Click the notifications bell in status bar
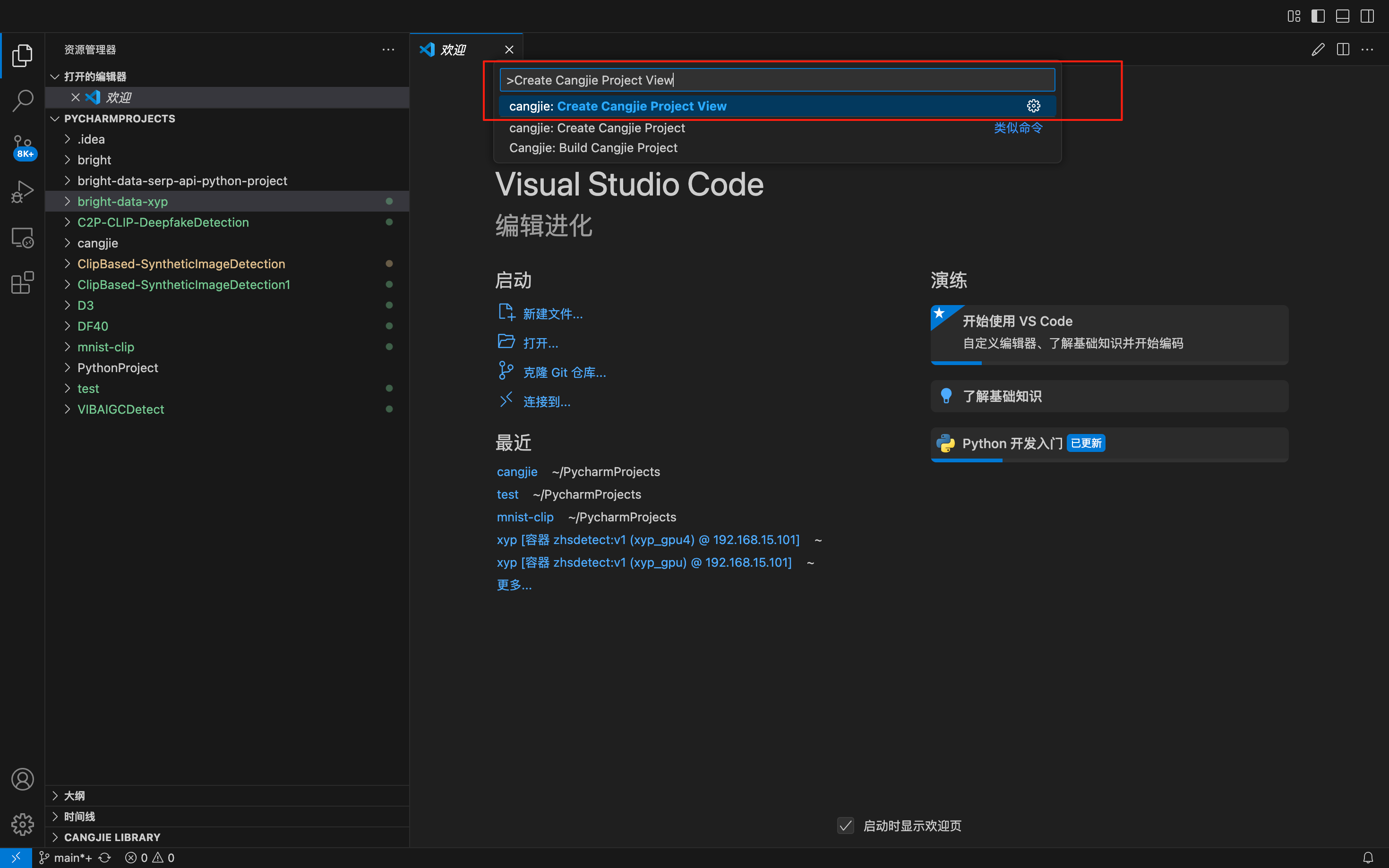Screen dimensions: 1389x868 click(1368, 858)
